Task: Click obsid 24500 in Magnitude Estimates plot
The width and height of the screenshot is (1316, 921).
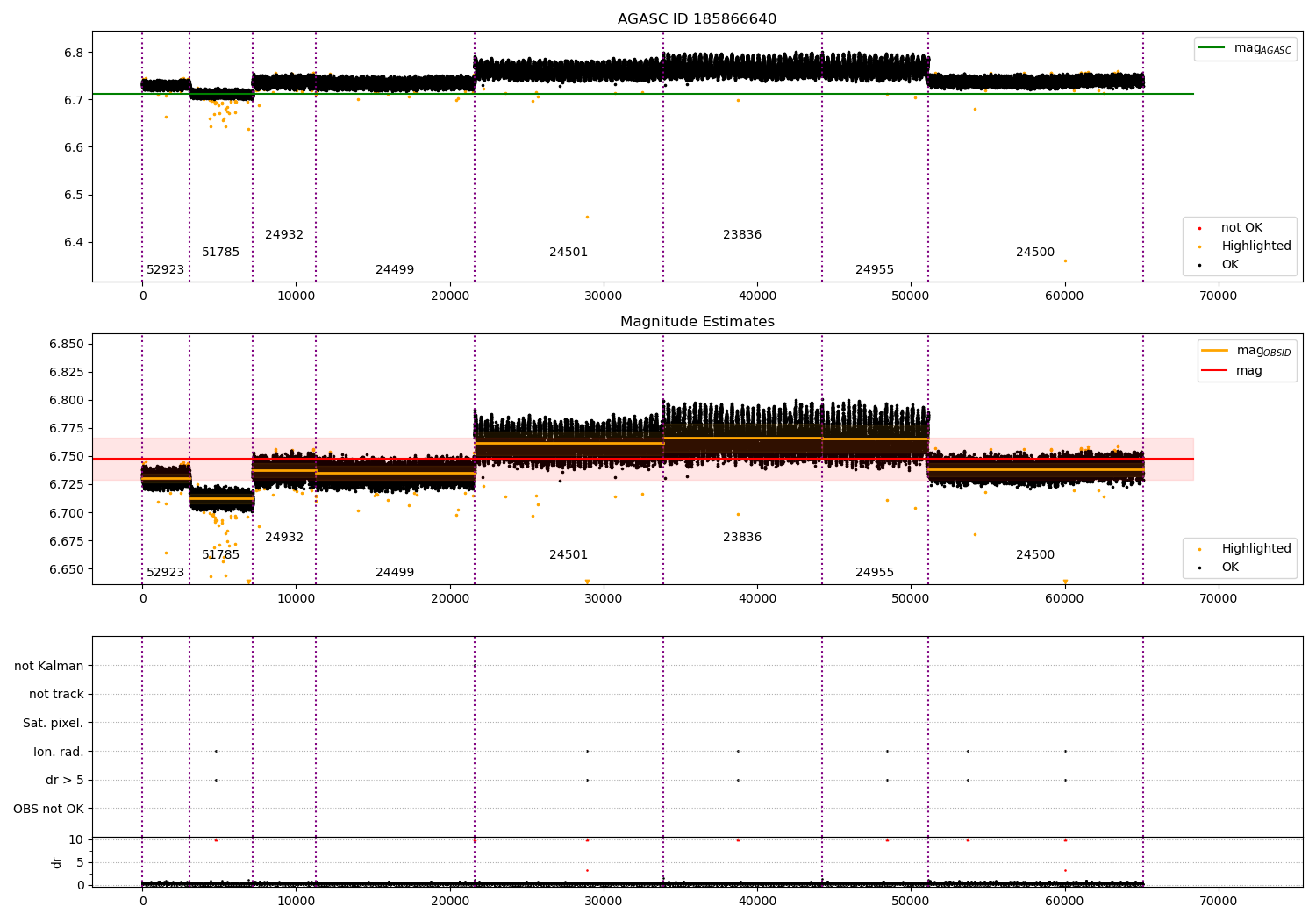Action: 1035,554
